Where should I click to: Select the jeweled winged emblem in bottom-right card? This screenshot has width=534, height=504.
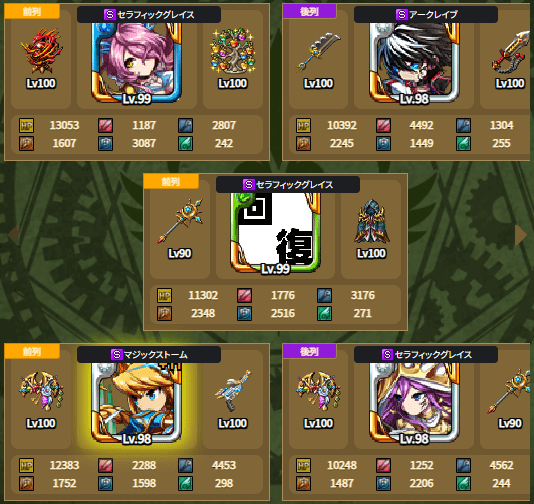(x=318, y=391)
